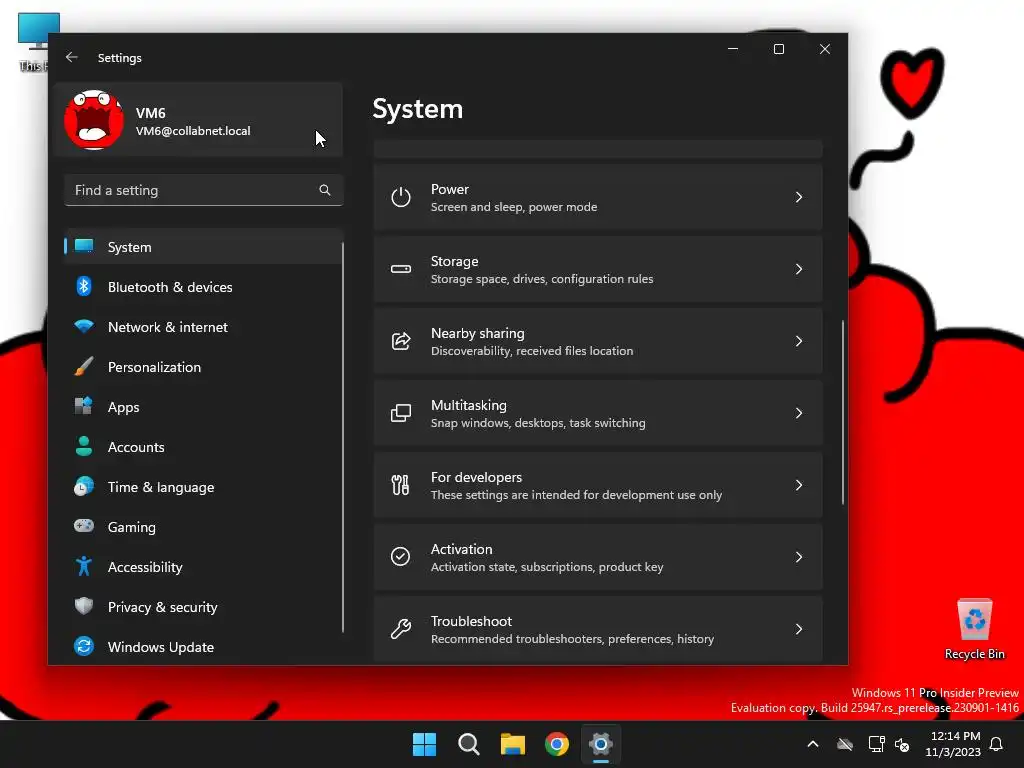Click the muted volume tray icon

(903, 744)
